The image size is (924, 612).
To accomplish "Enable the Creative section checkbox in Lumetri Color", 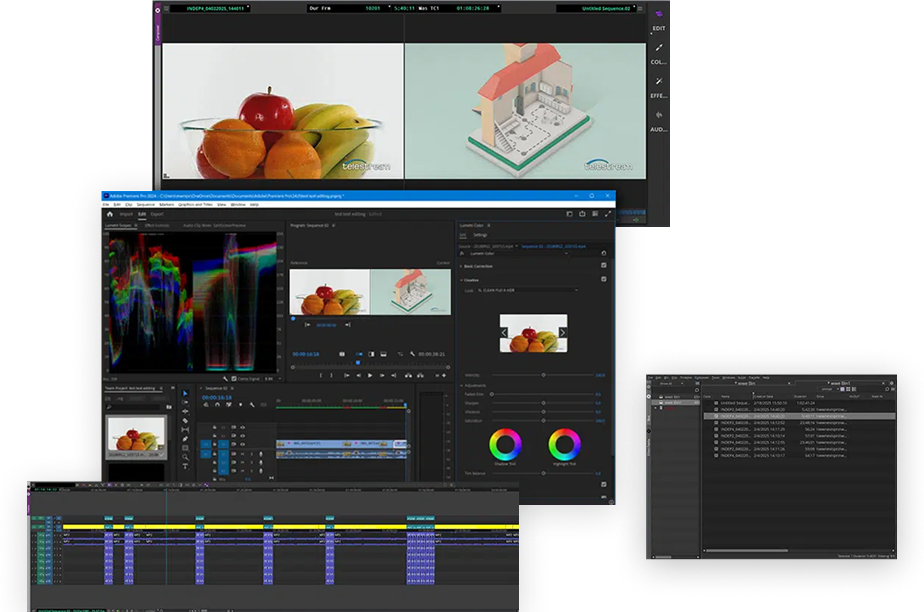I will click(x=604, y=279).
